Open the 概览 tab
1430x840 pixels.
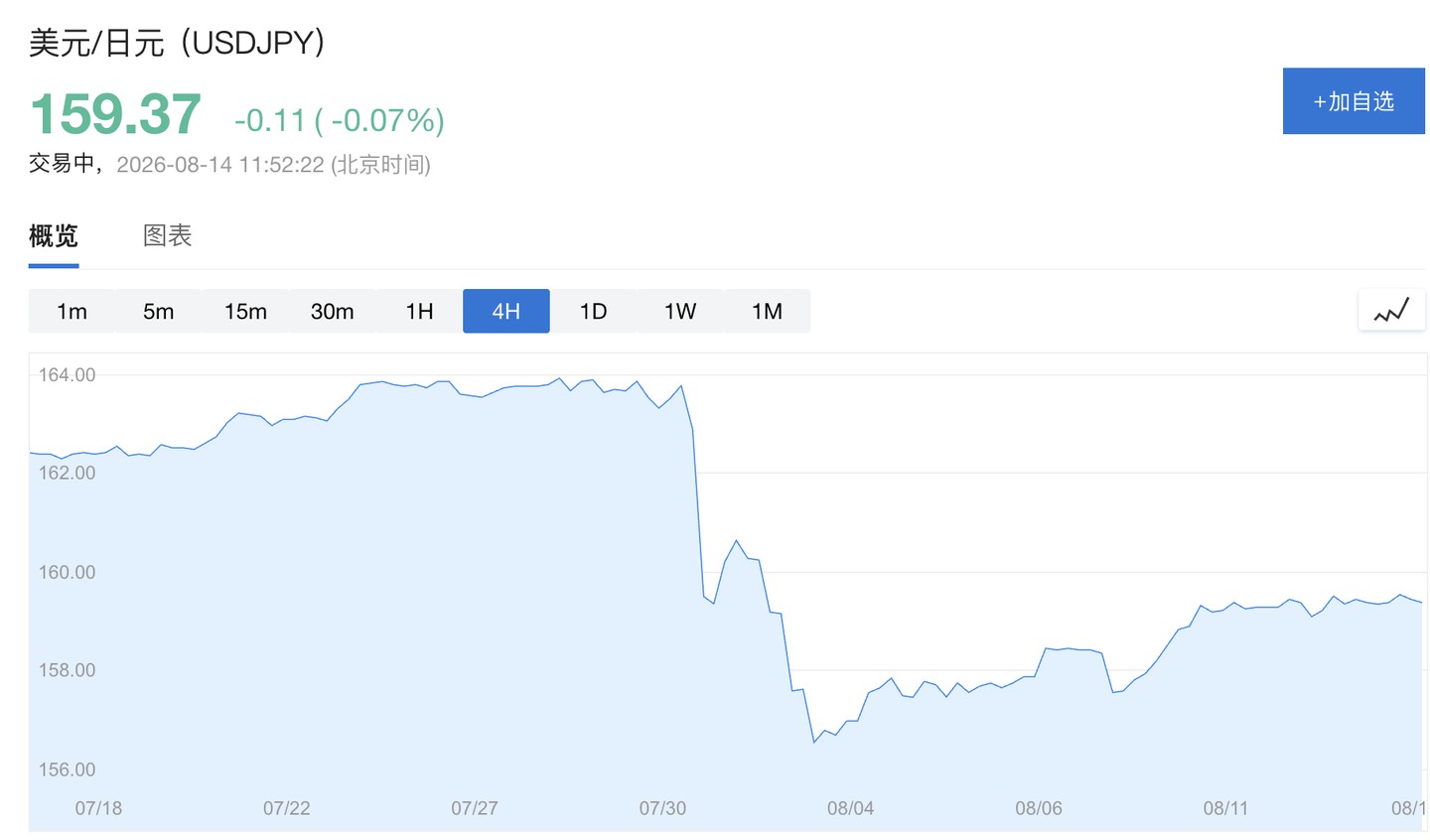(x=54, y=236)
